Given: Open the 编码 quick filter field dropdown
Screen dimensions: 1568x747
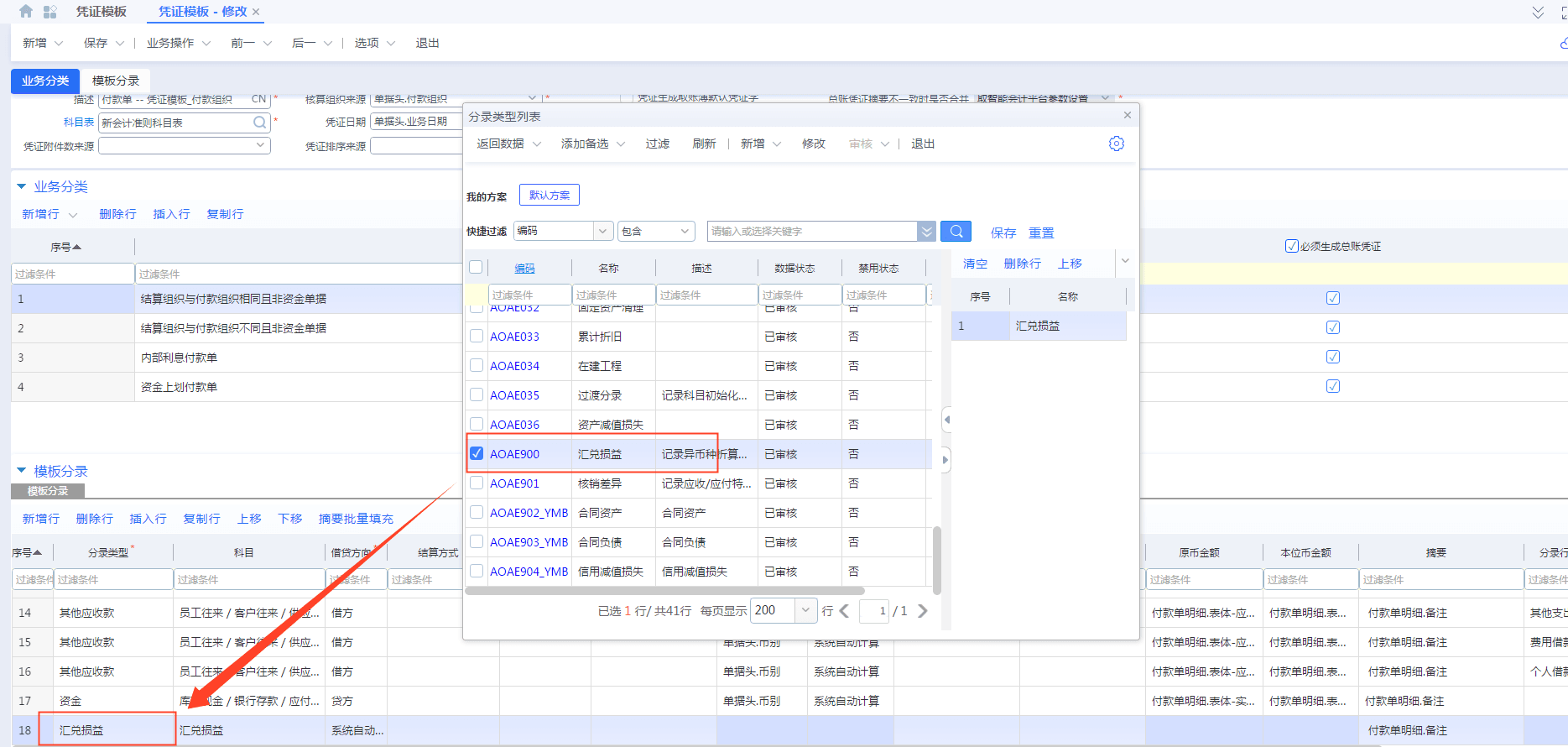Looking at the screenshot, I should [x=602, y=231].
